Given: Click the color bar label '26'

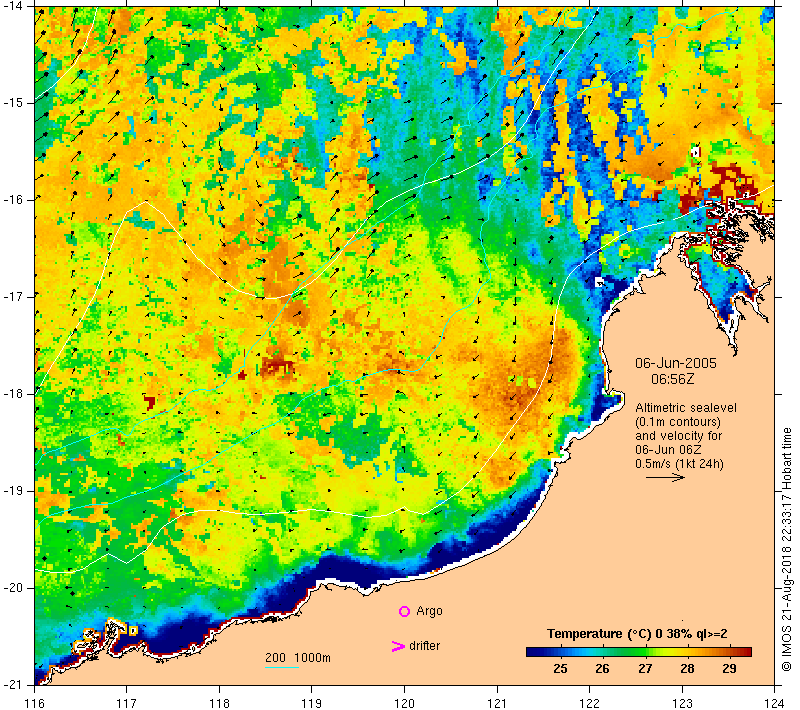Looking at the screenshot, I should [602, 669].
